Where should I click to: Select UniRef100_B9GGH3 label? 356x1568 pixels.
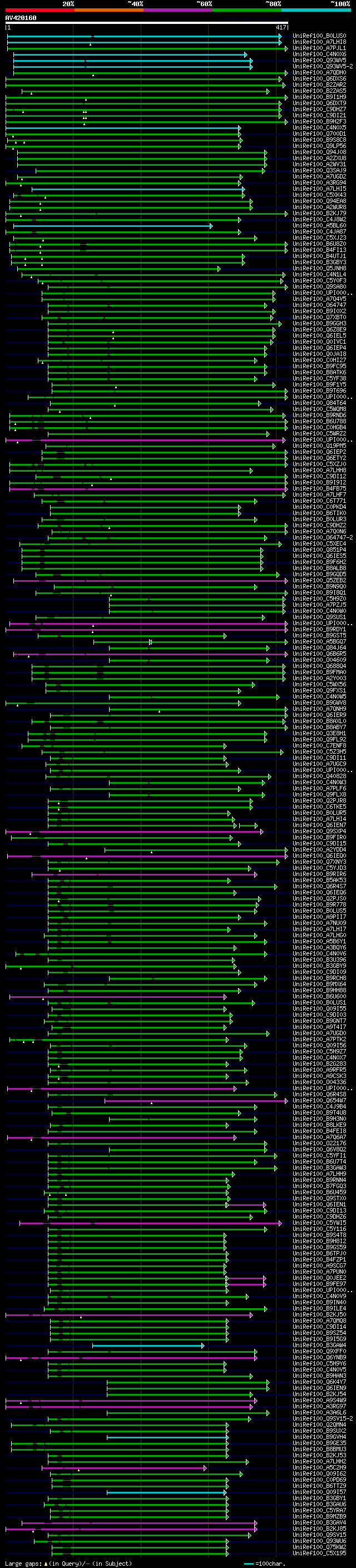coord(319,324)
